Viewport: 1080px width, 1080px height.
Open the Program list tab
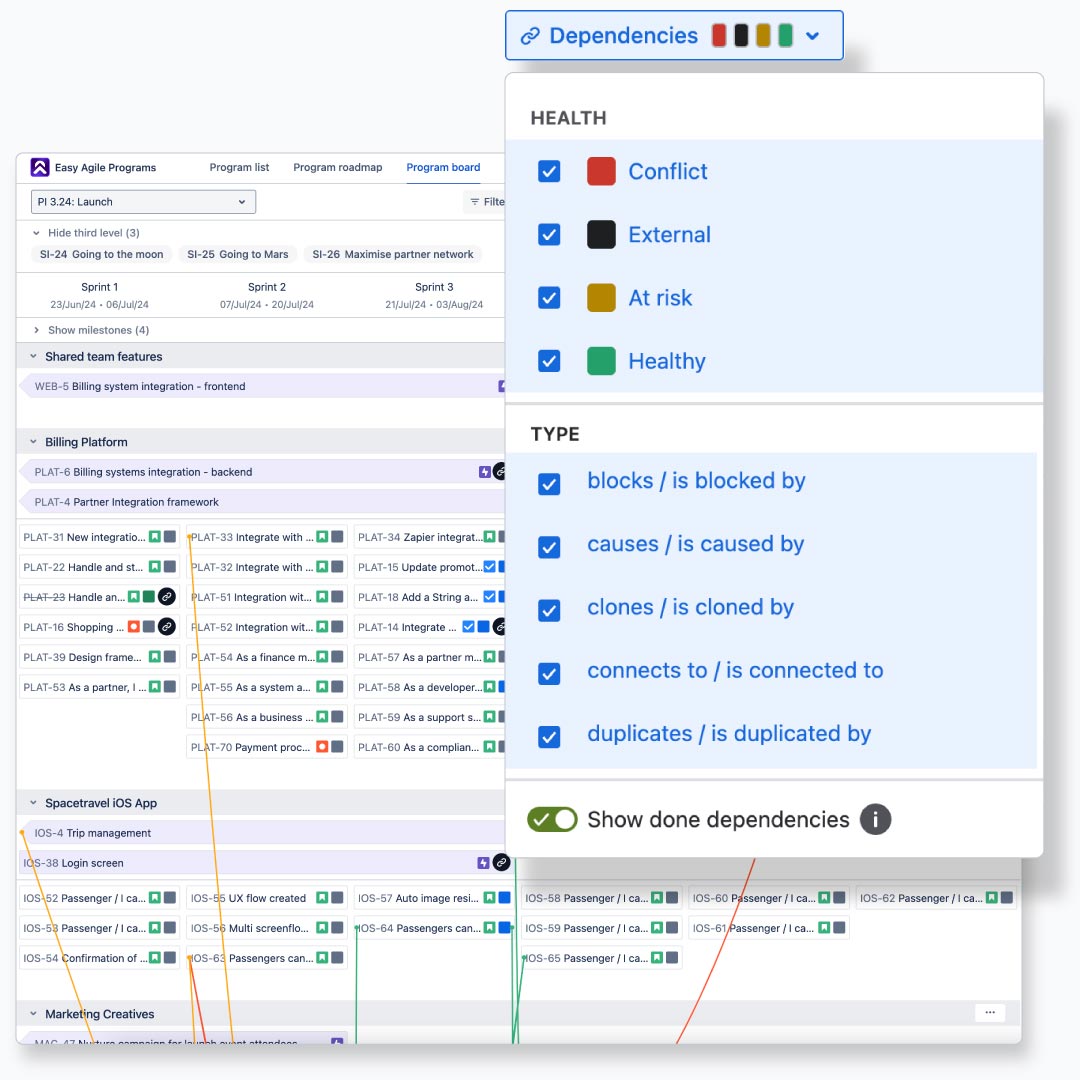pyautogui.click(x=239, y=167)
